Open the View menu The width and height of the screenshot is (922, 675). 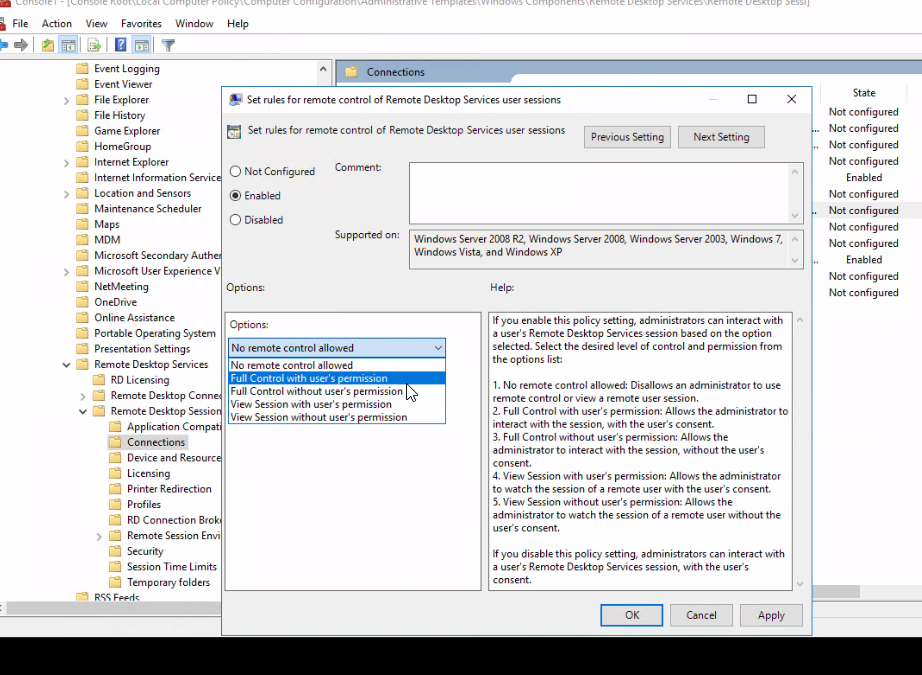tap(96, 24)
